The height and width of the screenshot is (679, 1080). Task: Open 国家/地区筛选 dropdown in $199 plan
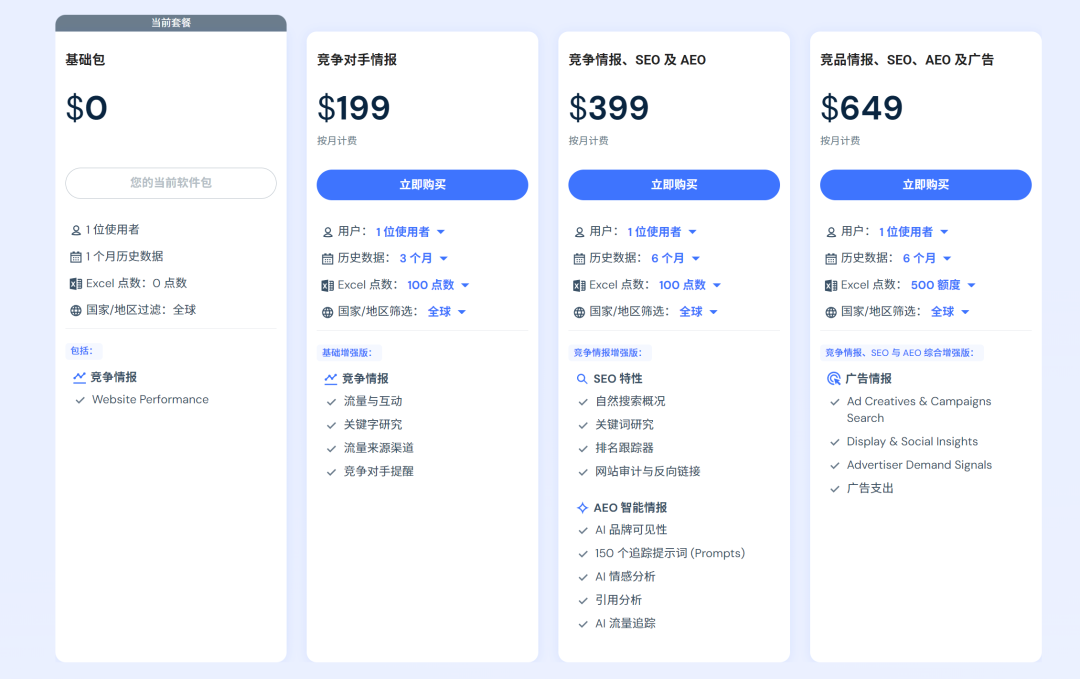pos(447,312)
